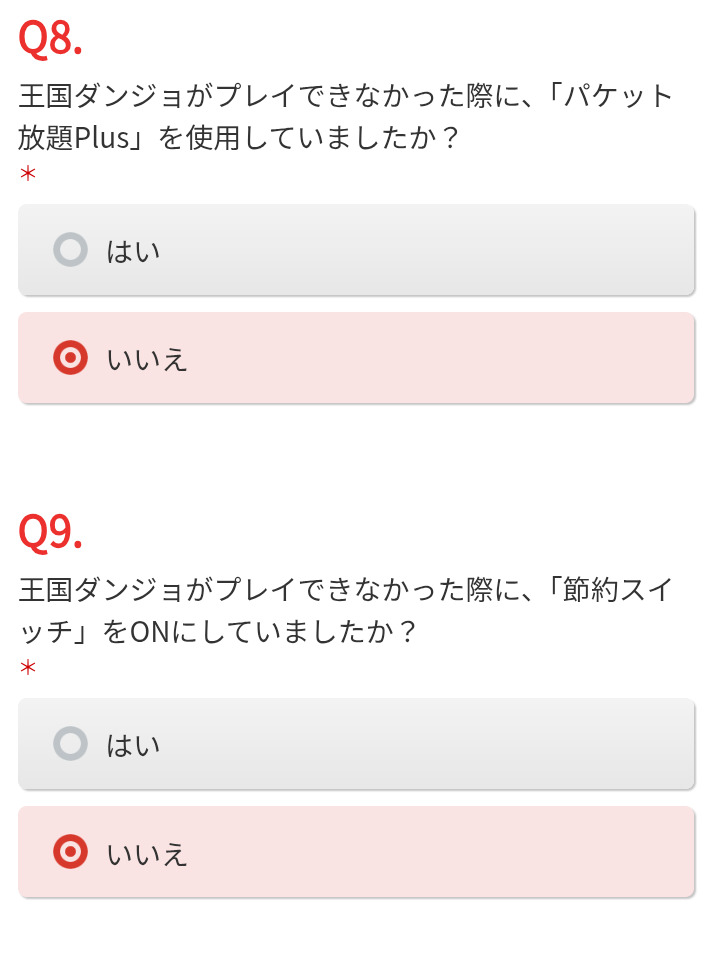Image resolution: width=720 pixels, height=962 pixels.
Task: Click the いいえ label text in Q8
Action: [147, 359]
